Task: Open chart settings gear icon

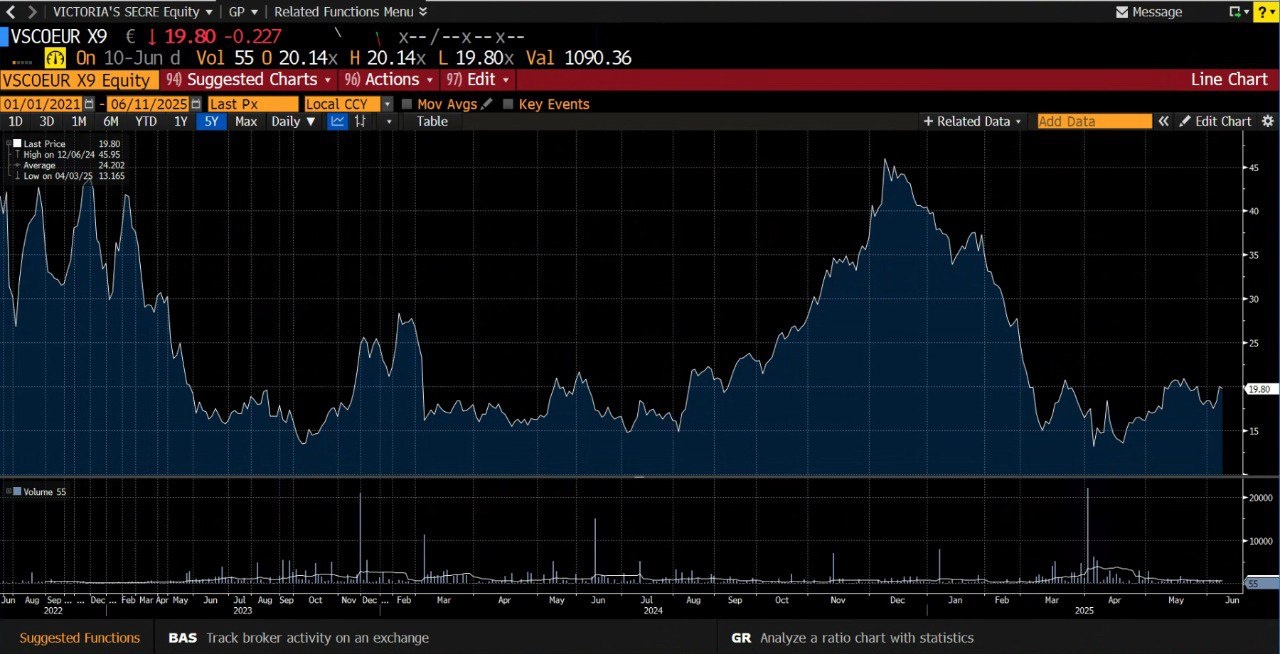Action: click(x=1268, y=121)
